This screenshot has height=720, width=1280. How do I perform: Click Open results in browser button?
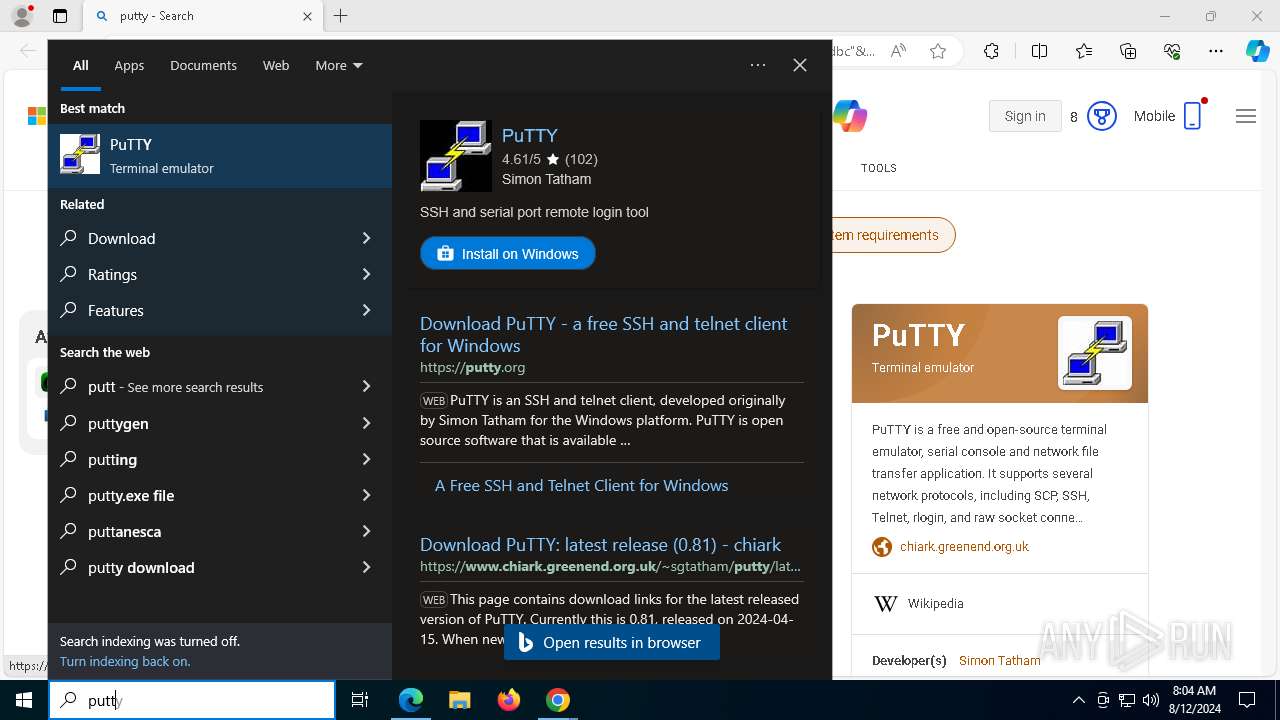coord(612,643)
